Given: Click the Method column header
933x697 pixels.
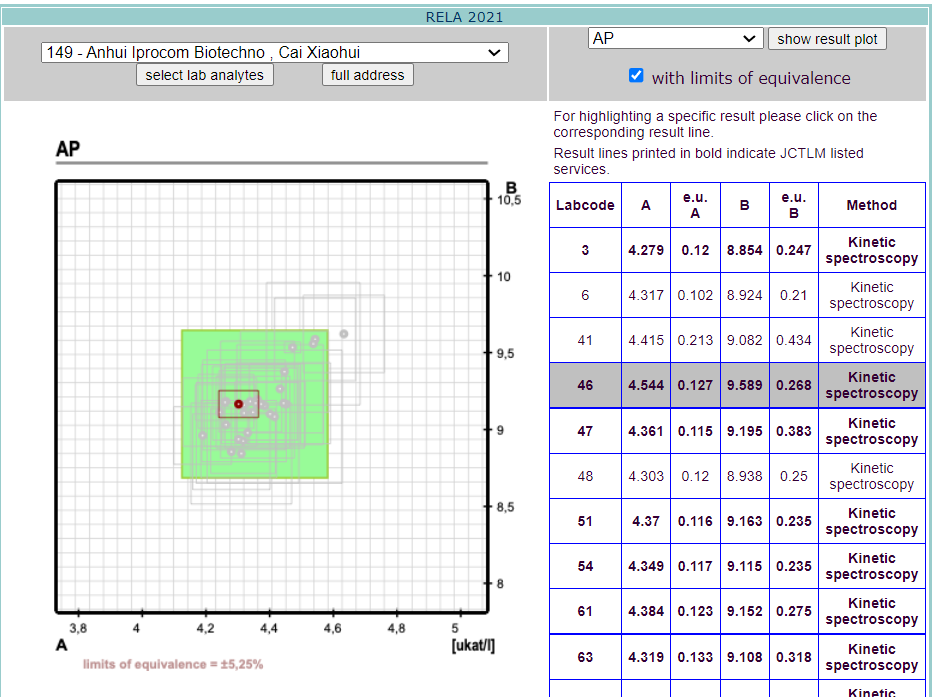Looking at the screenshot, I should (x=871, y=205).
